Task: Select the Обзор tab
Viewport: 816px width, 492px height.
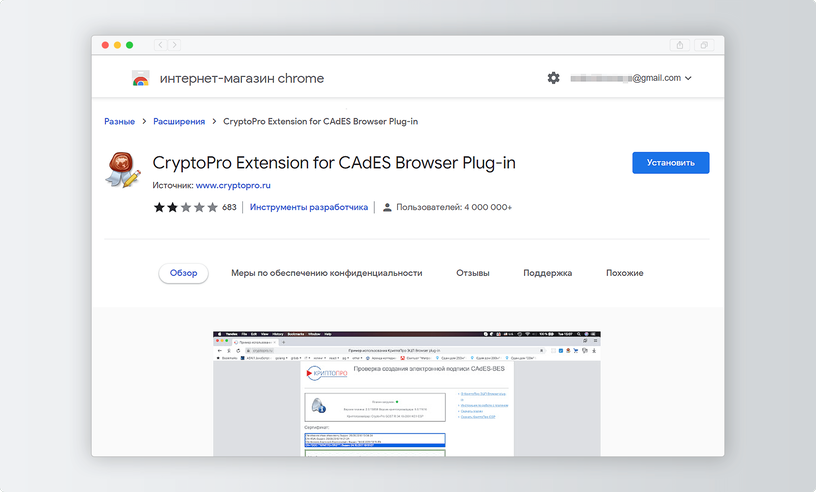Action: pos(183,273)
